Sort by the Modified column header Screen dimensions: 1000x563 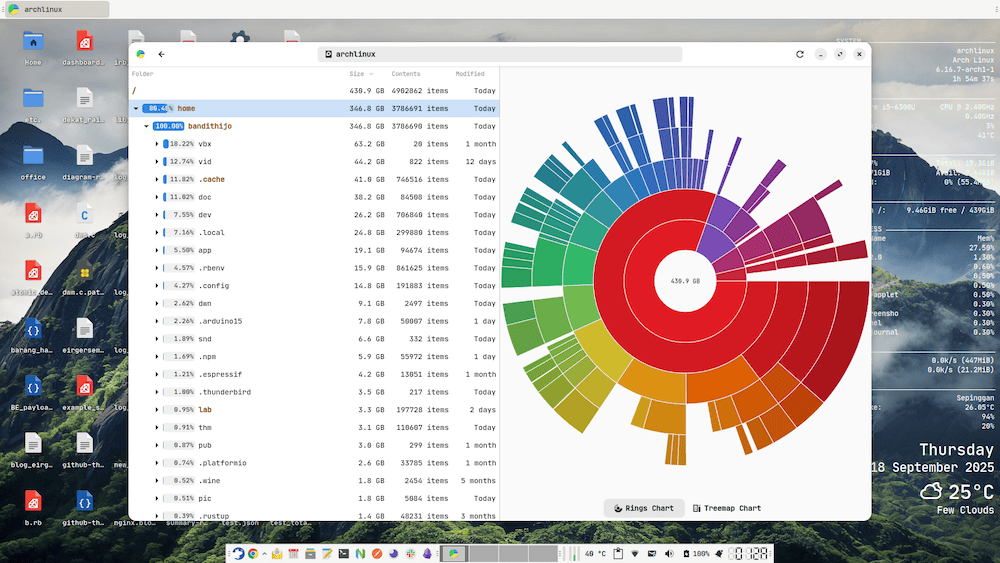tap(470, 74)
